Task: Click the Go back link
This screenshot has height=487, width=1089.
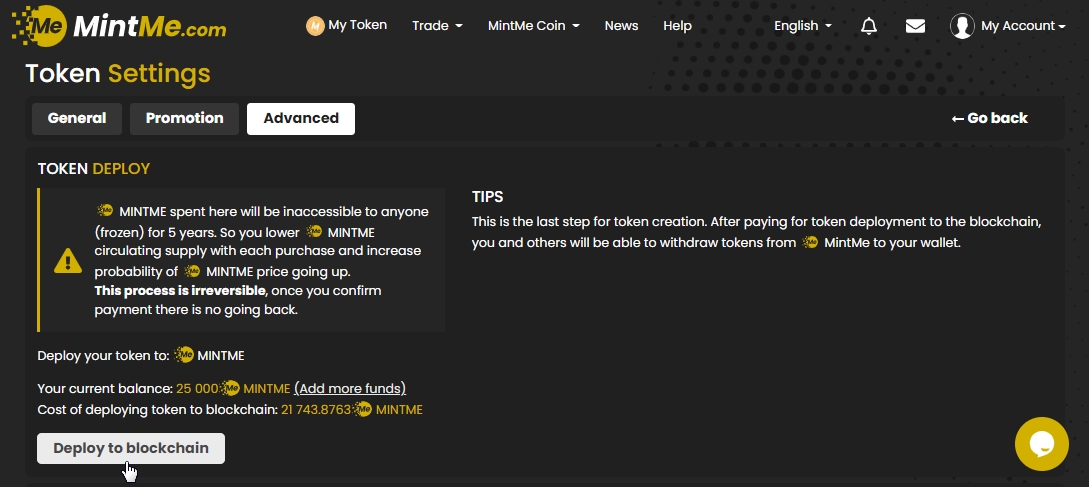Action: click(989, 118)
